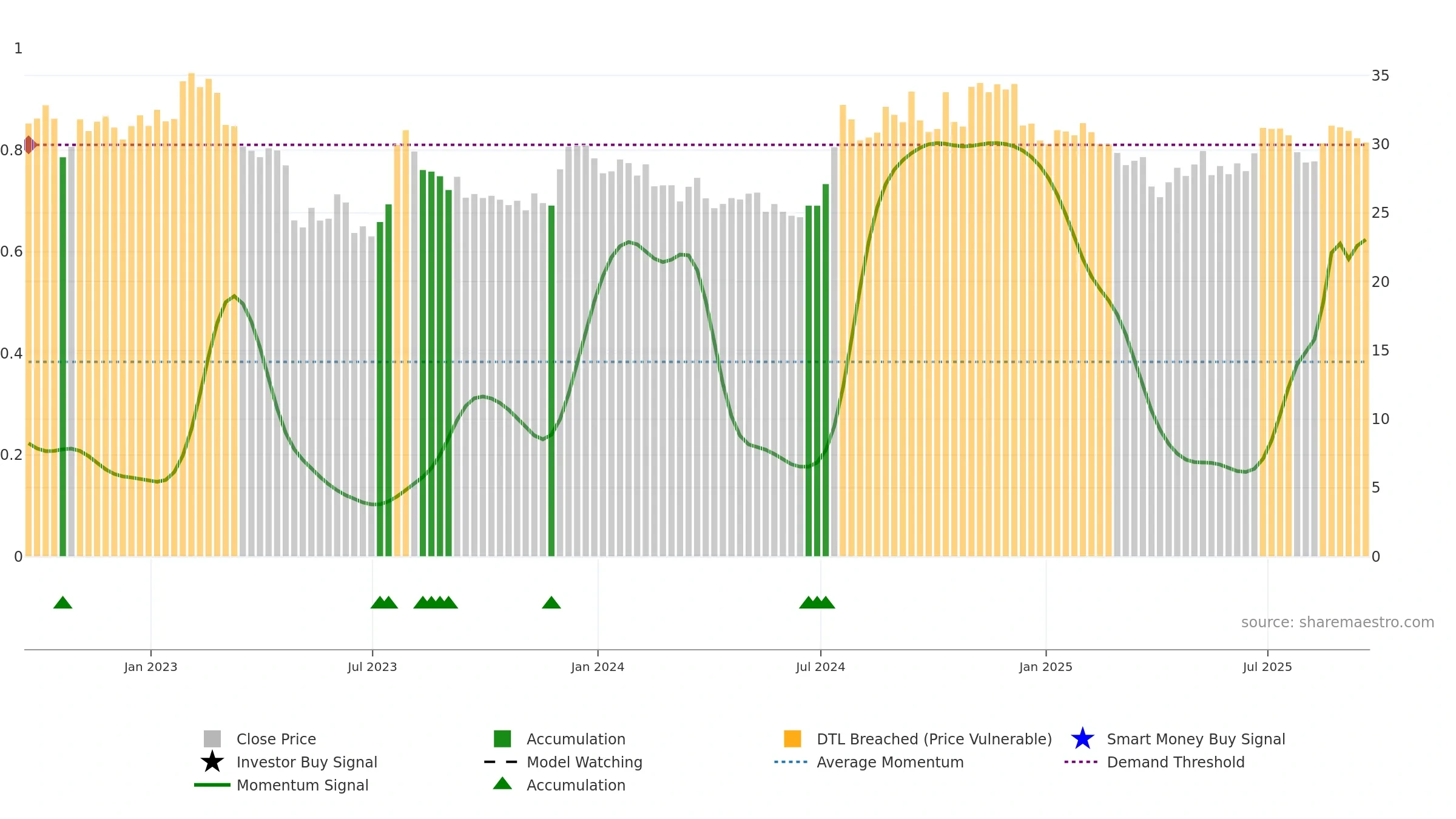Image resolution: width=1456 pixels, height=819 pixels.
Task: Click the first accumulation triangle before Jan 2023
Action: (x=62, y=602)
